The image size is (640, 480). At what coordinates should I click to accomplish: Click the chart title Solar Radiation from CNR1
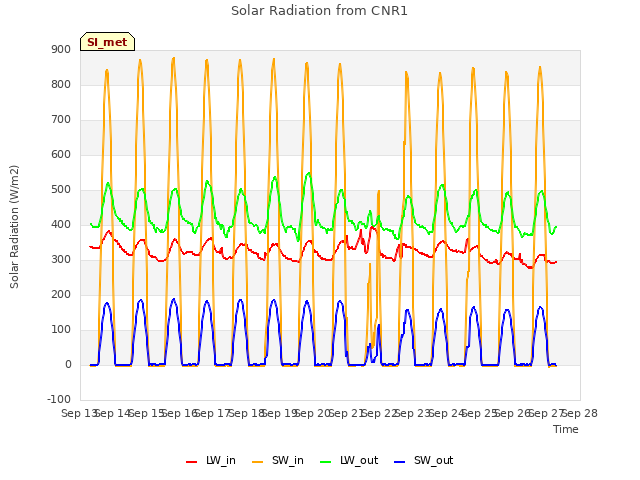click(x=319, y=11)
